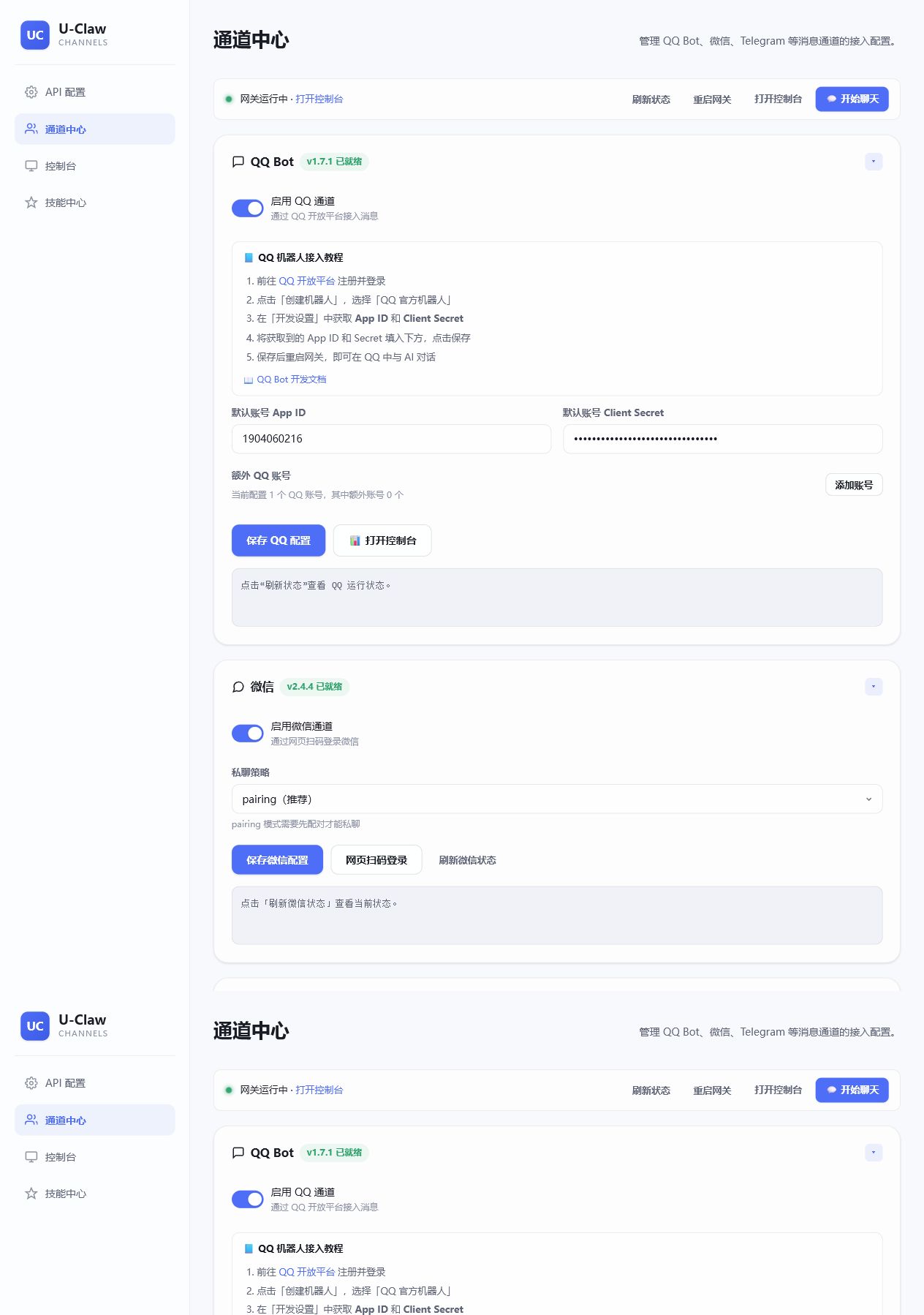Open blue 打开控制台 link in upper gateway bar
924x1315 pixels.
click(319, 99)
